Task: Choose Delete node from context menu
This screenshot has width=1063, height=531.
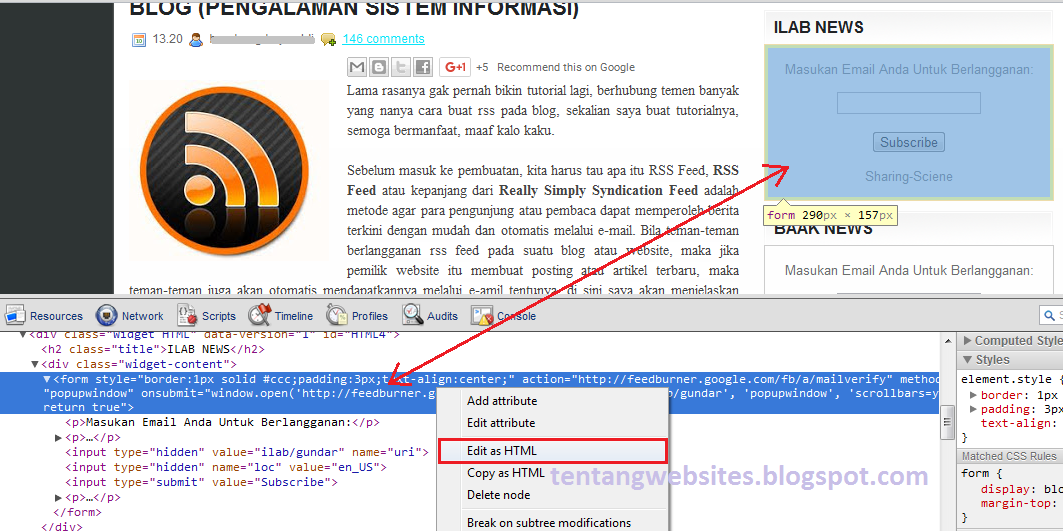Action: pos(498,494)
